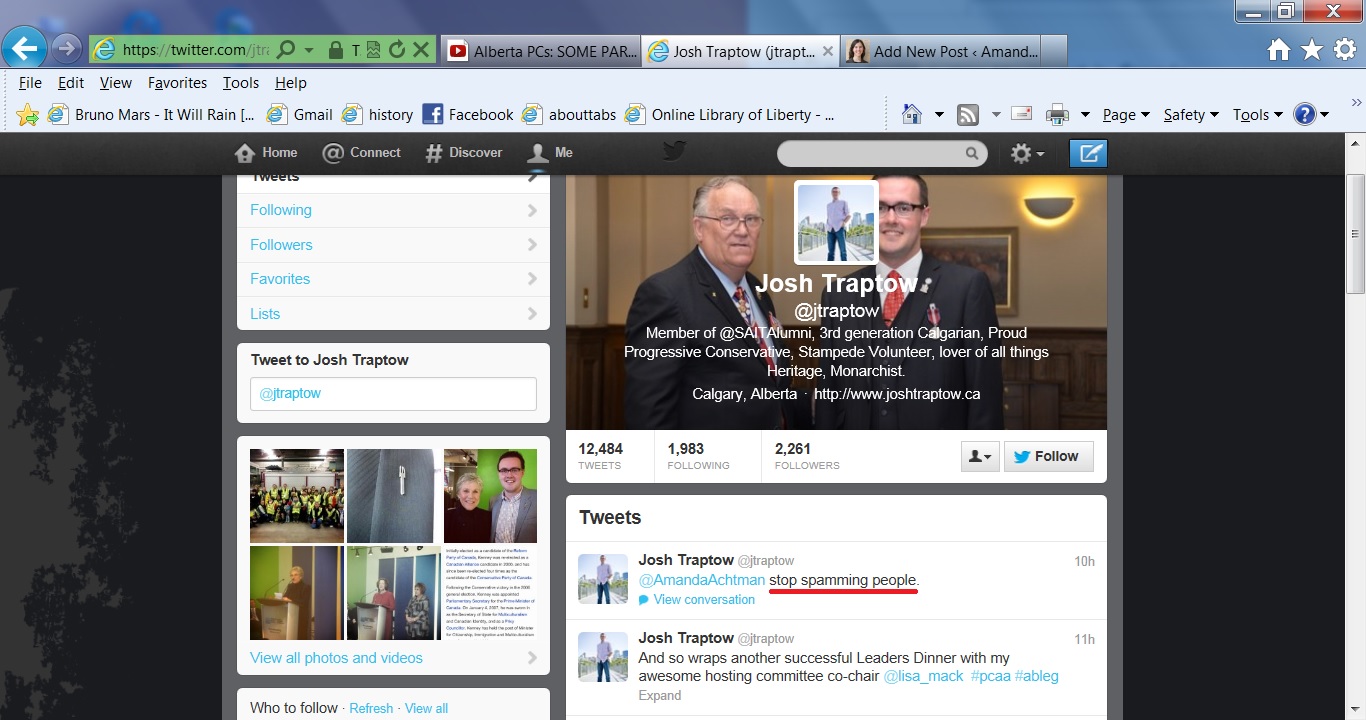Open the Favorites menu
1366x720 pixels.
click(x=177, y=83)
